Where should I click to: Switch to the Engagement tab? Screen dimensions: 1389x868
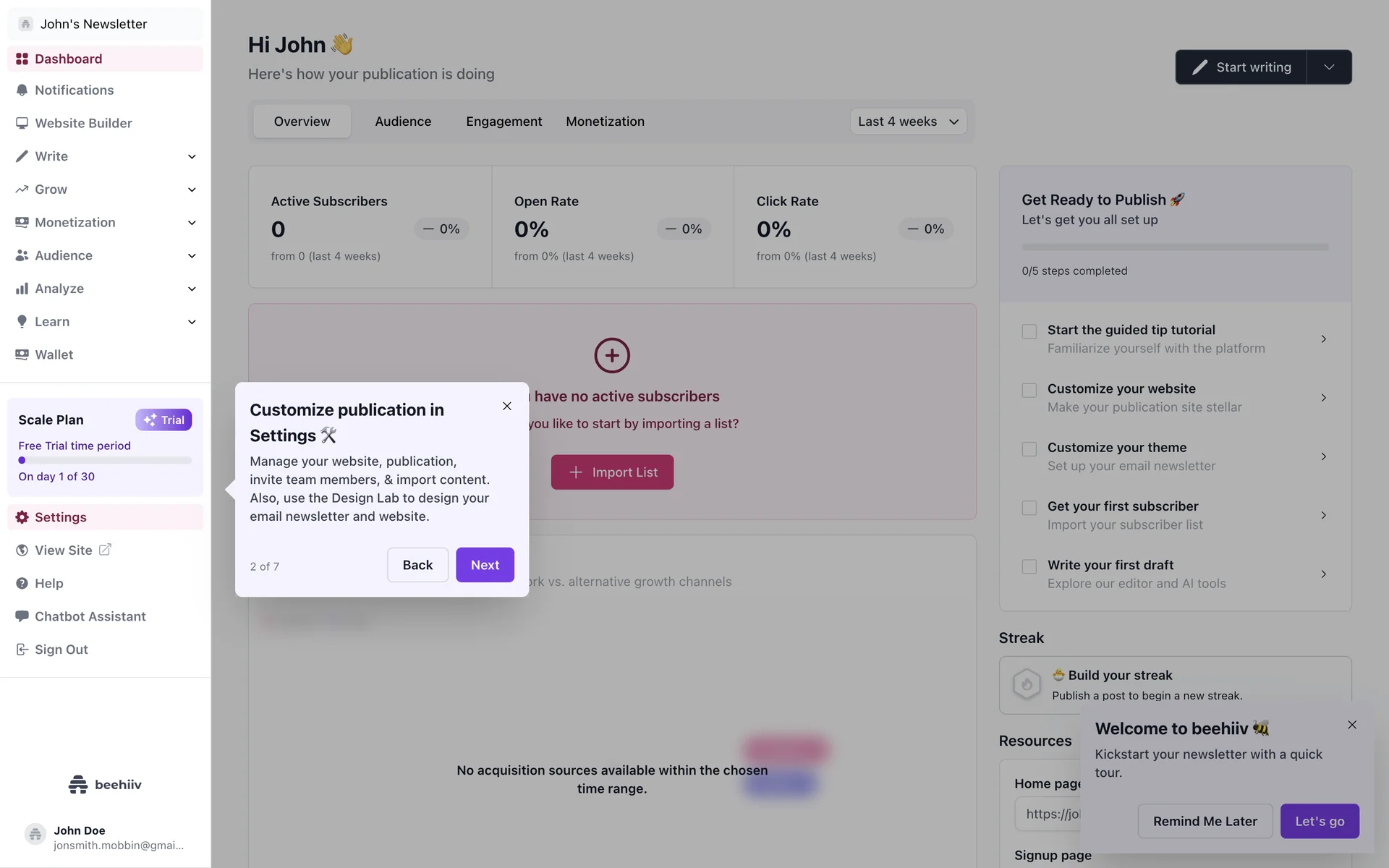pos(504,122)
